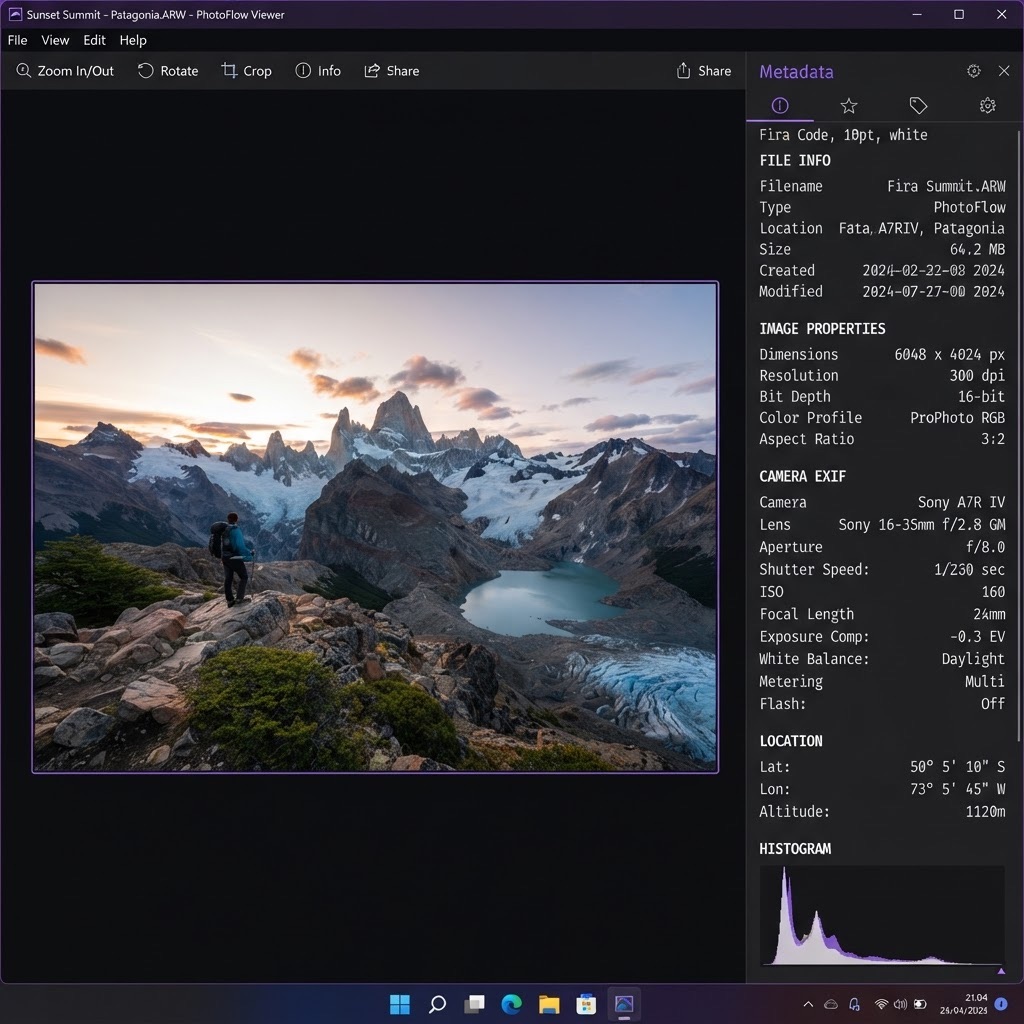The height and width of the screenshot is (1024, 1024).
Task: Click the Altitude value 1120m
Action: point(985,812)
